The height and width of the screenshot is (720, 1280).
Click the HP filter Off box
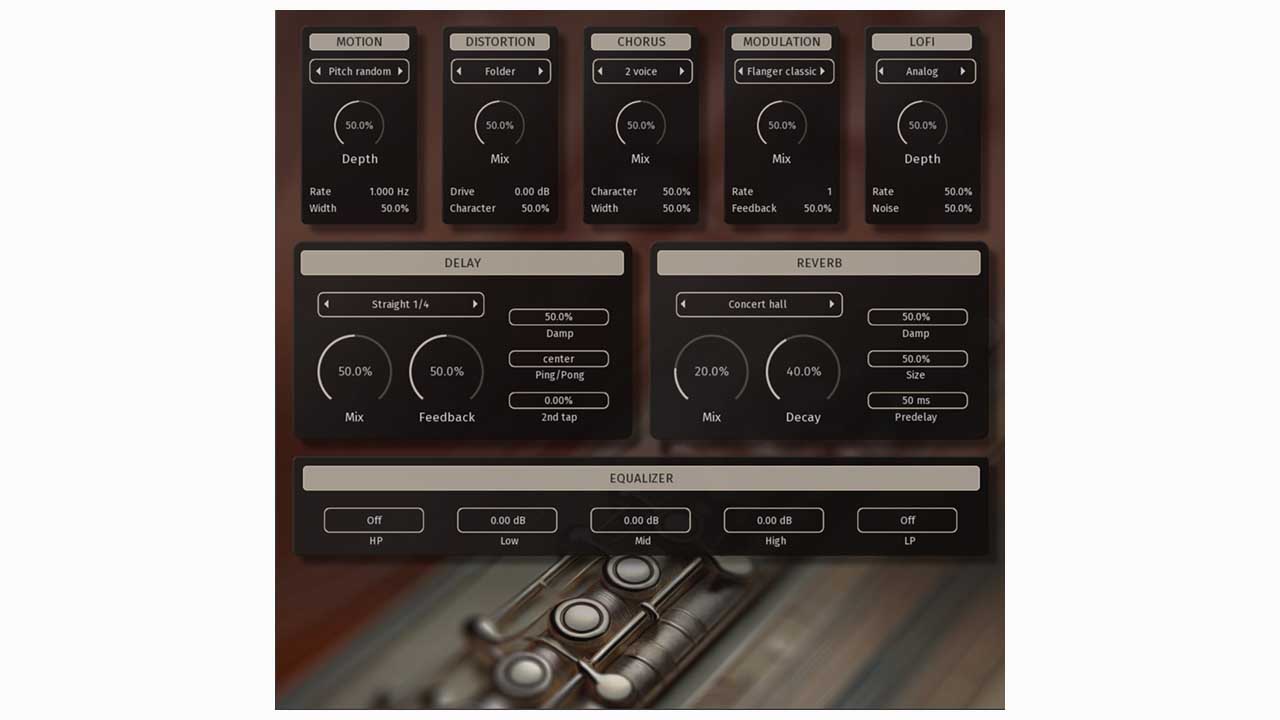coord(374,520)
